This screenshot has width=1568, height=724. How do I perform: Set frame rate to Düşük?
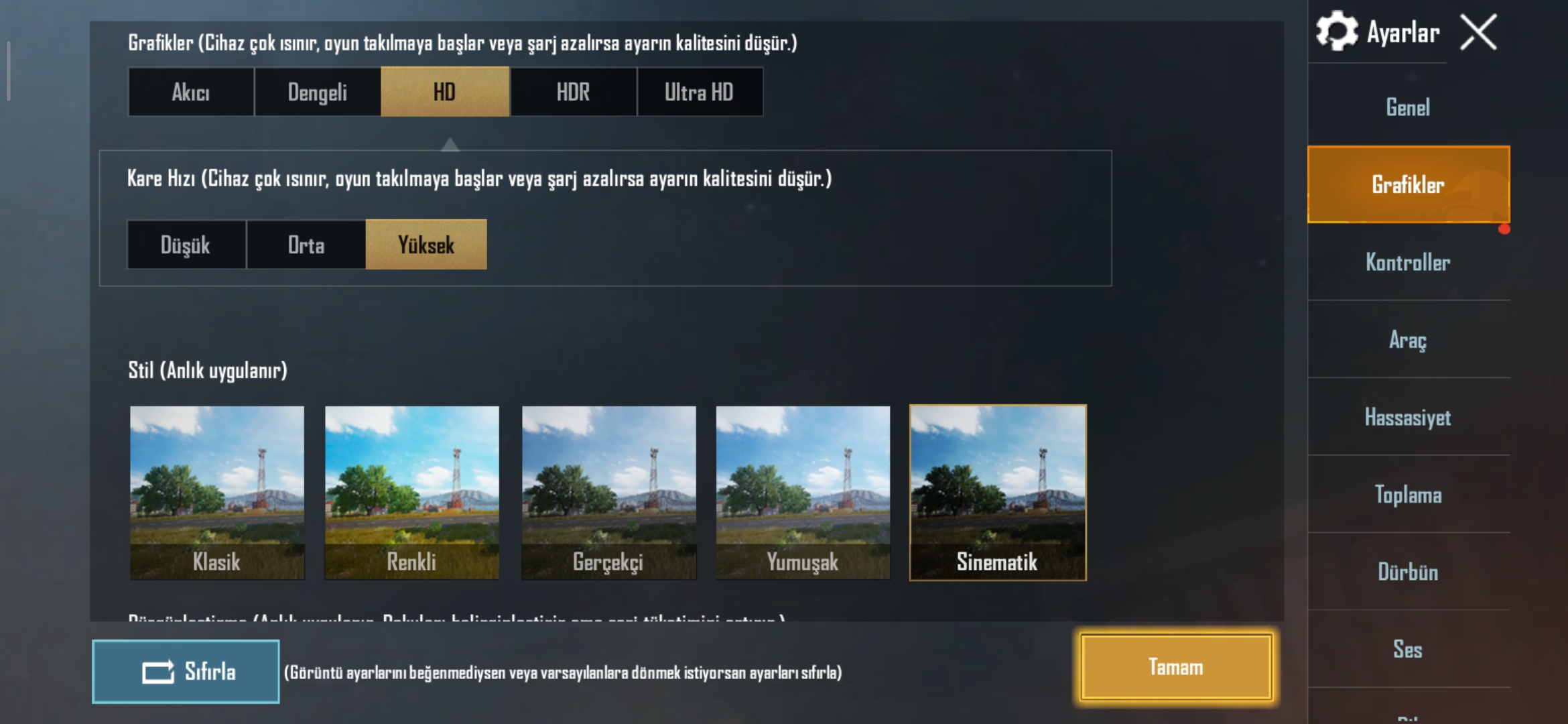pos(186,245)
